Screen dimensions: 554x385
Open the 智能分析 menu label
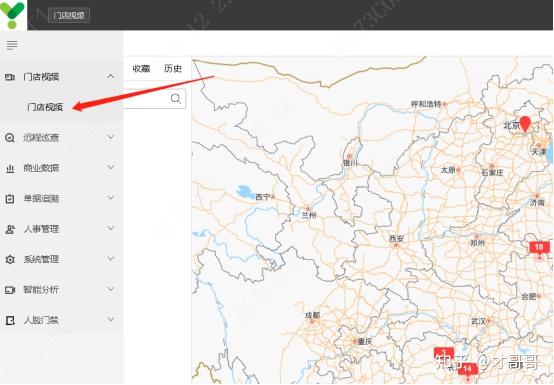(41, 290)
